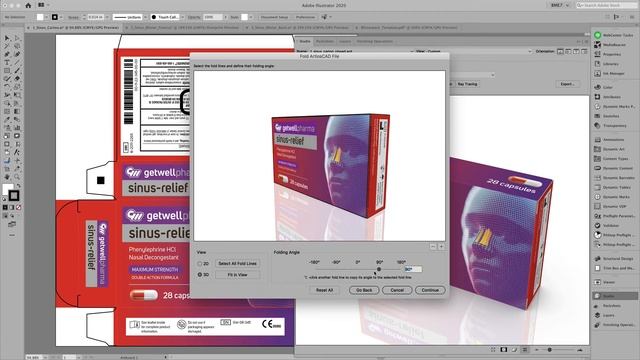Open the Dynamic Tables panel icon
640x360 pixels.
[x=598, y=187]
